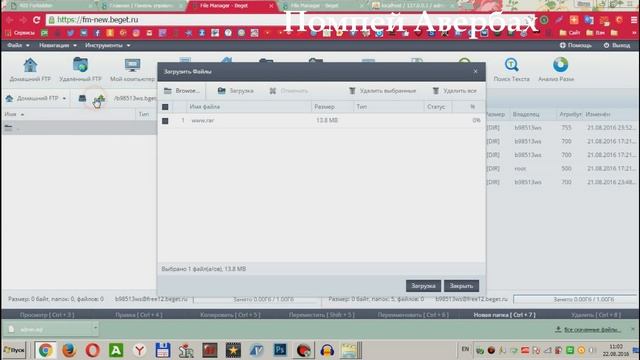Toggle the select-all checkbox in file list header
Viewport: 640px width, 360px height.
(165, 107)
